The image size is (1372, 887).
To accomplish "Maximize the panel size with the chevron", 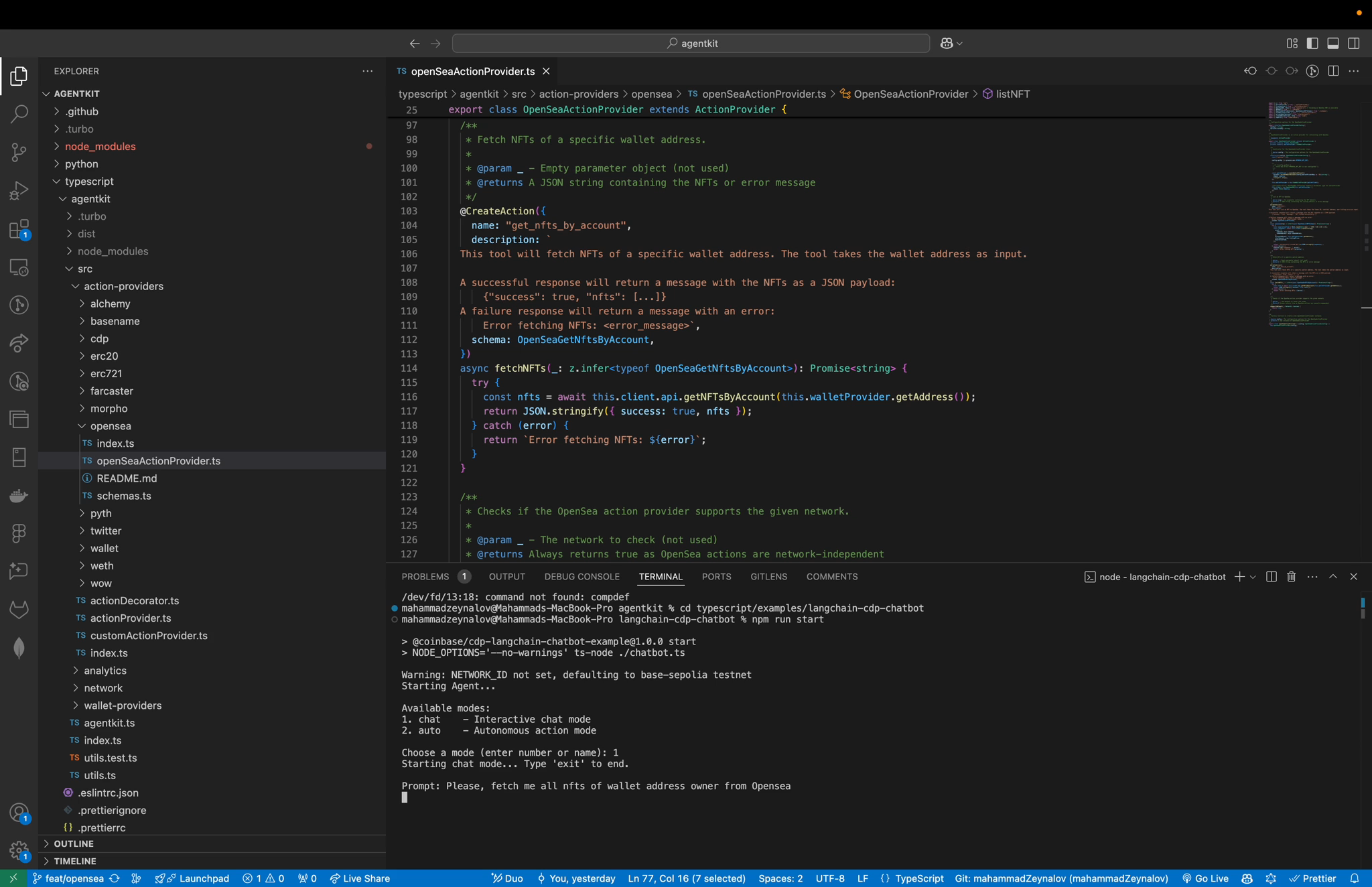I will [x=1333, y=577].
